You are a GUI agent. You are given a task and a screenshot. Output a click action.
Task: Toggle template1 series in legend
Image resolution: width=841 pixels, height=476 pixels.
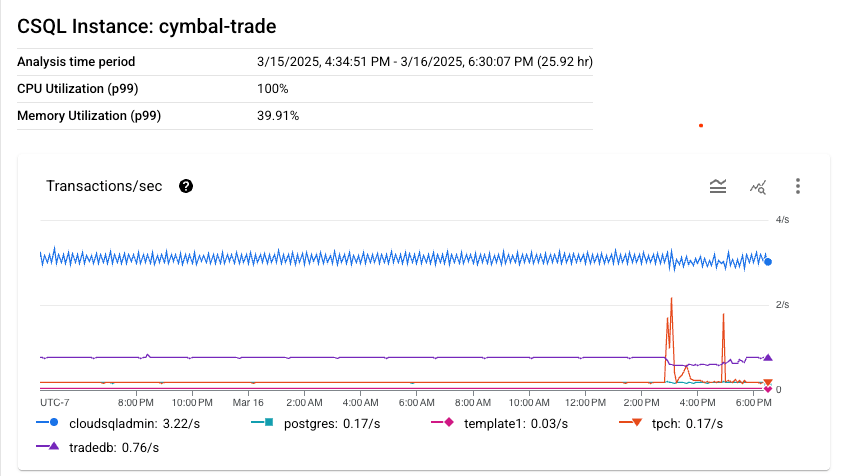click(499, 423)
